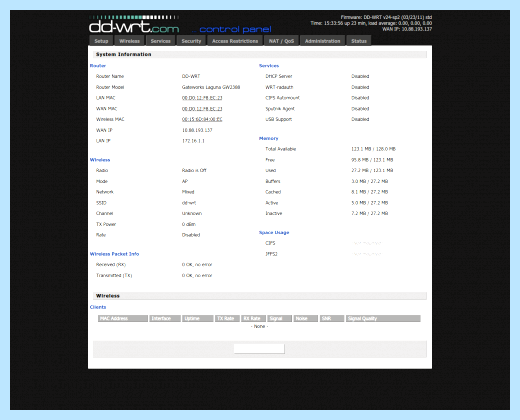Click the Signal column header
520x420 pixels.
279,318
